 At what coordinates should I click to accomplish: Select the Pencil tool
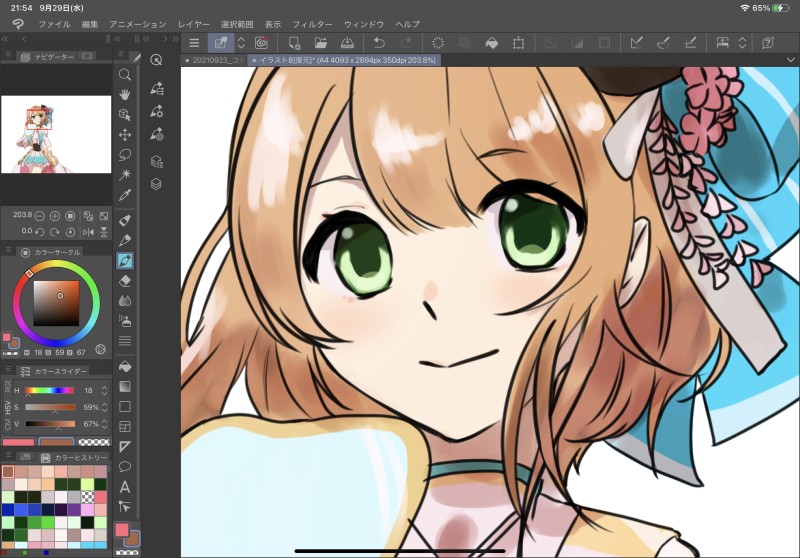124,240
